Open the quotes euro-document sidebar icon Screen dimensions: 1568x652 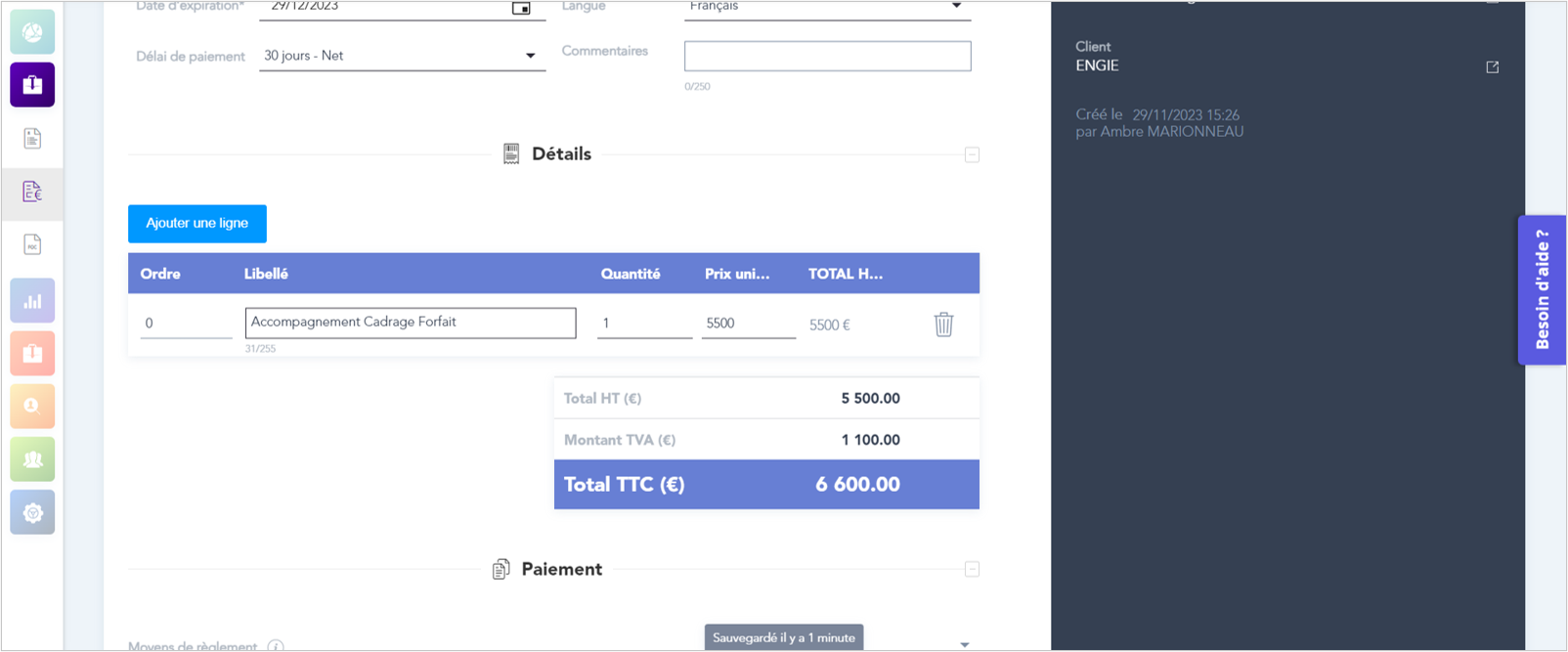(x=32, y=192)
